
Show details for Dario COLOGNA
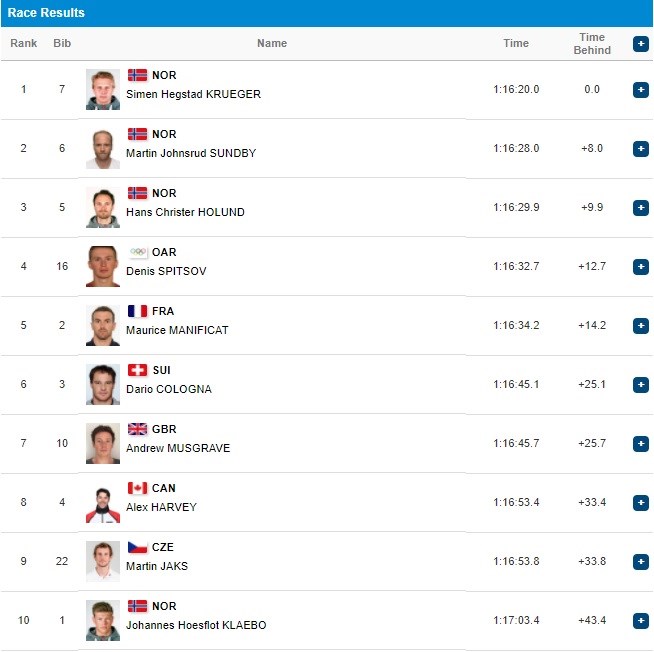[x=640, y=385]
